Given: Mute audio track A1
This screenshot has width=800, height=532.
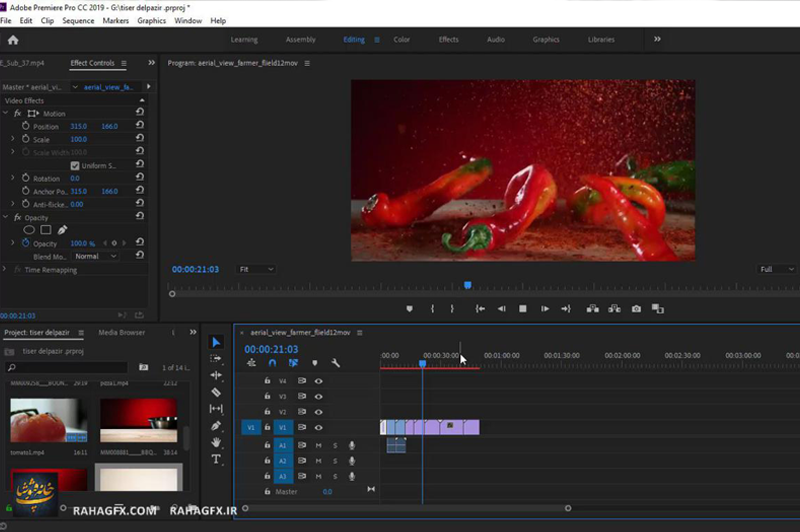Looking at the screenshot, I should (318, 445).
